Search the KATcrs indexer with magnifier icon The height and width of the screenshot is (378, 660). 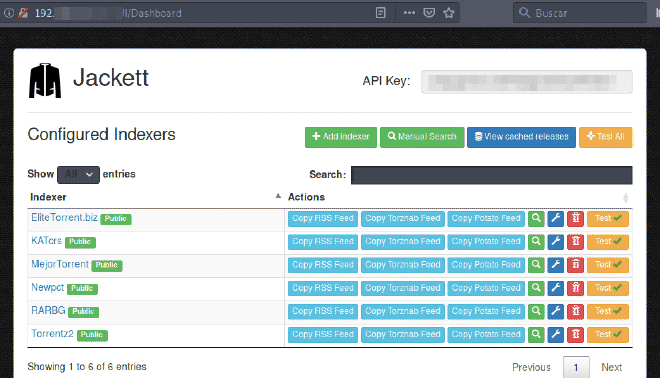click(x=536, y=242)
